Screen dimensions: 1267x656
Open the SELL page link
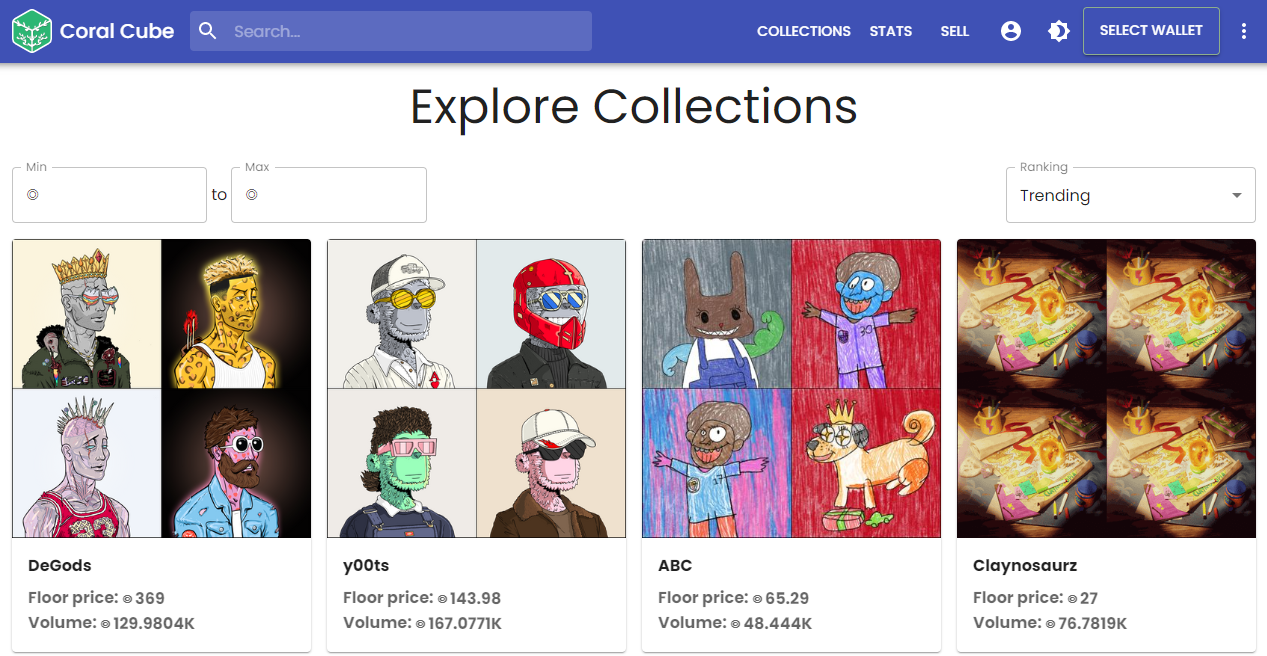pos(955,31)
